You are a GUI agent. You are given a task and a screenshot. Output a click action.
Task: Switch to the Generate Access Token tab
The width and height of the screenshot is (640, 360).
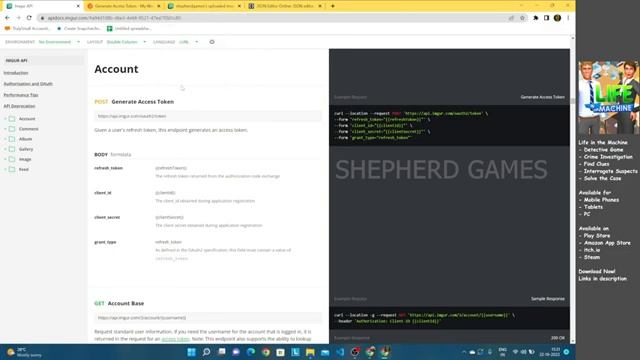pos(124,6)
